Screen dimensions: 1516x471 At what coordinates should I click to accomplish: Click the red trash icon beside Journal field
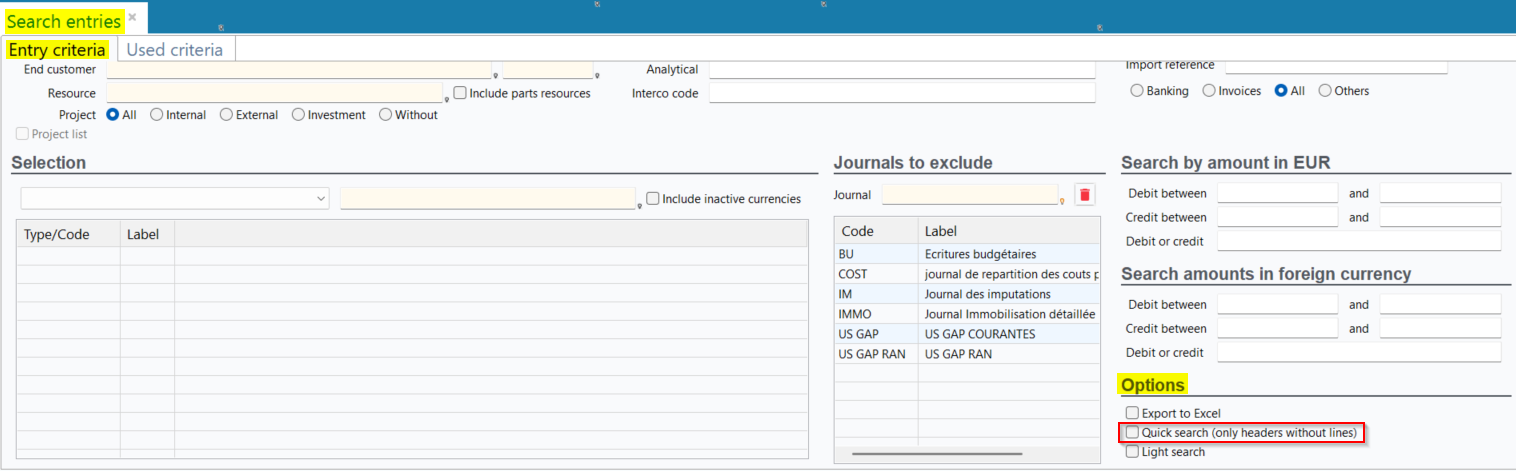1085,195
